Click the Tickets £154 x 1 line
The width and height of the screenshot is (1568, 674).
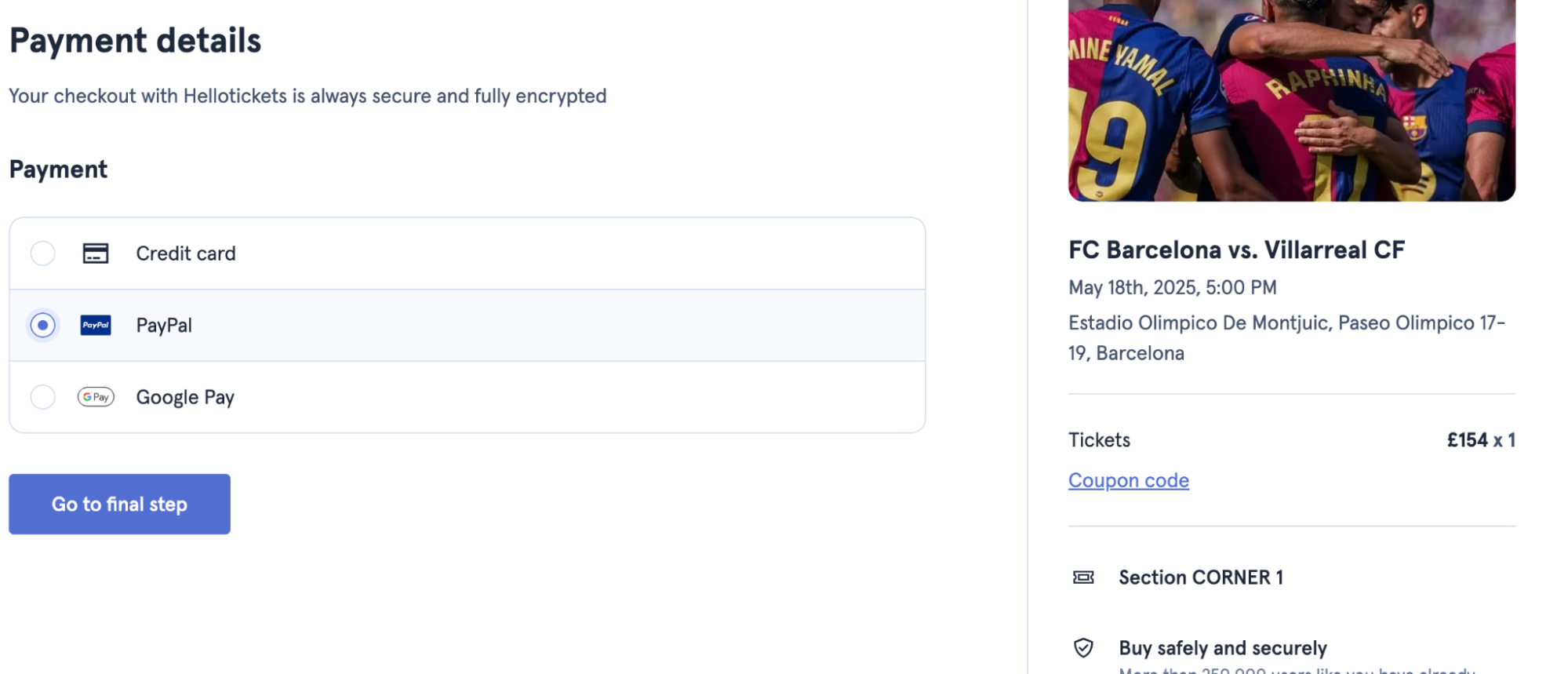[x=1291, y=440]
